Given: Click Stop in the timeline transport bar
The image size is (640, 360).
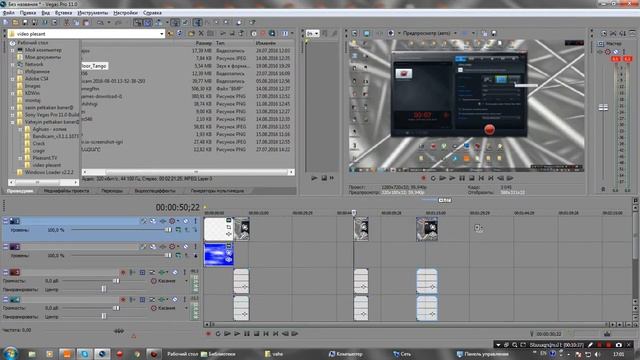Looking at the screenshot, I should [256, 334].
